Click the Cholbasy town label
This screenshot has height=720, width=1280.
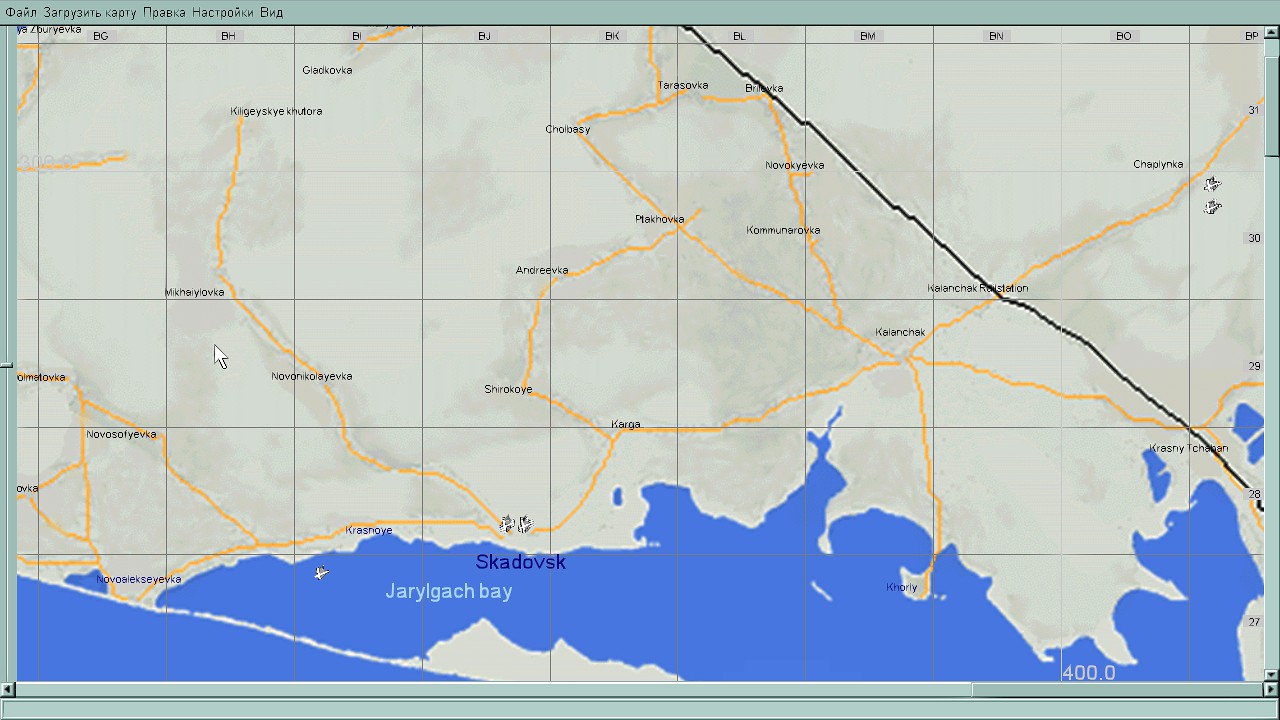click(568, 129)
